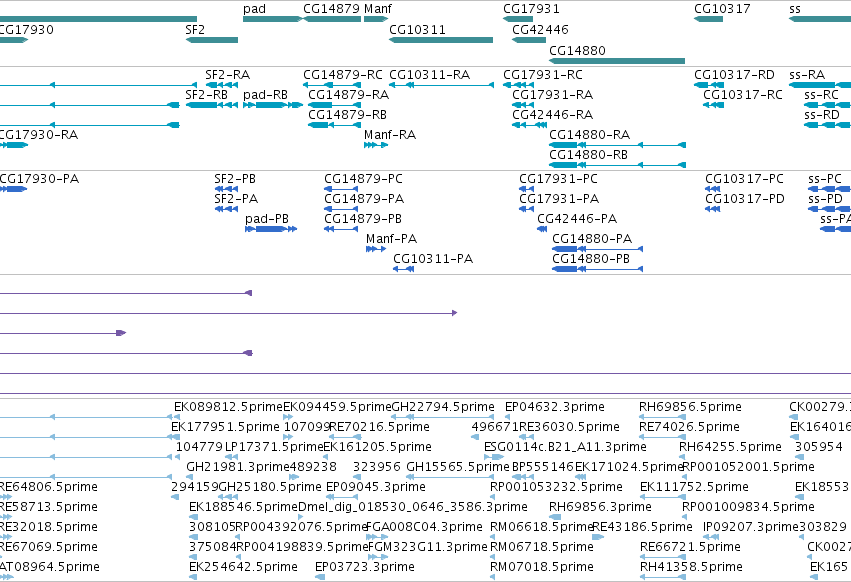Image resolution: width=851 pixels, height=582 pixels.
Task: Select transcript CG14879-RB
Action: point(334,125)
